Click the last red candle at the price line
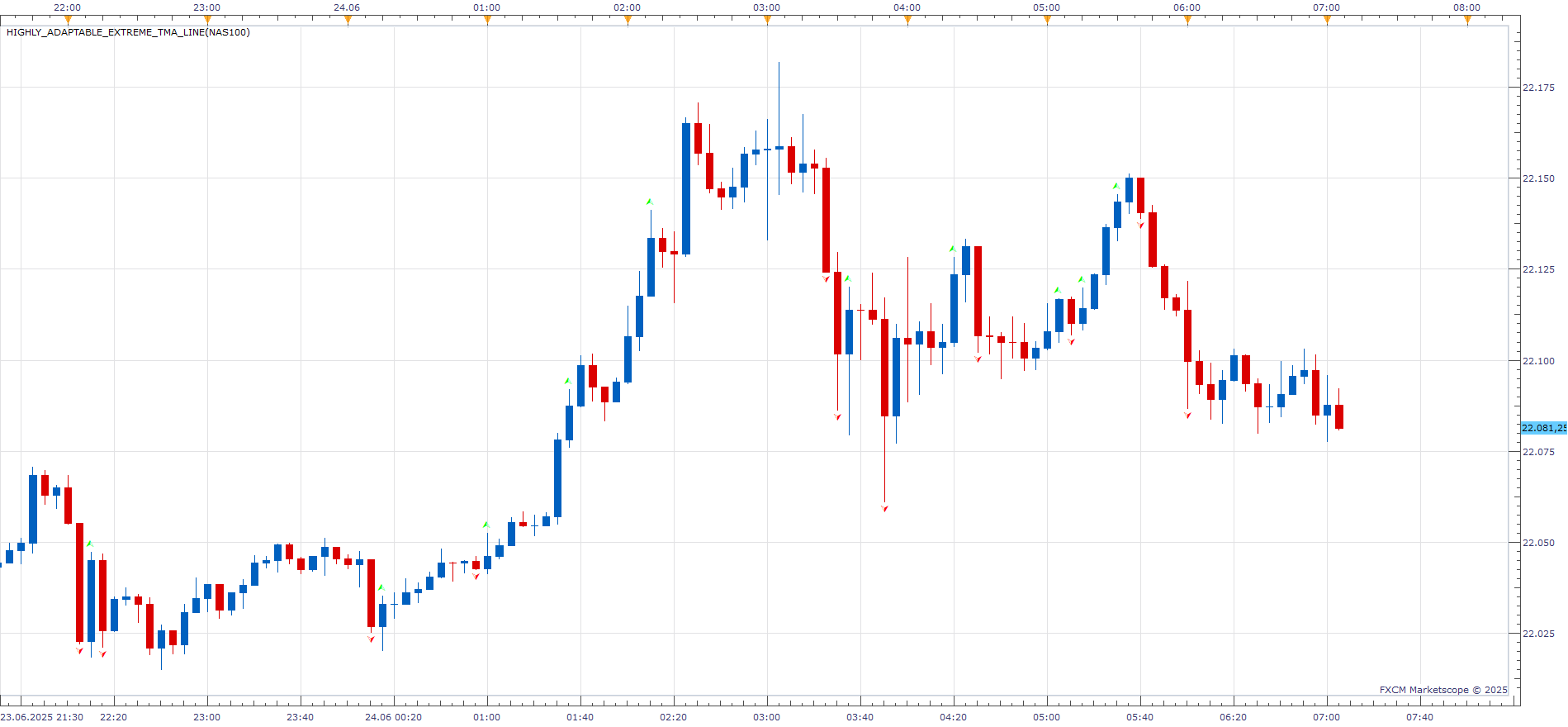Viewport: 1568px width, 727px height. pyautogui.click(x=1339, y=416)
